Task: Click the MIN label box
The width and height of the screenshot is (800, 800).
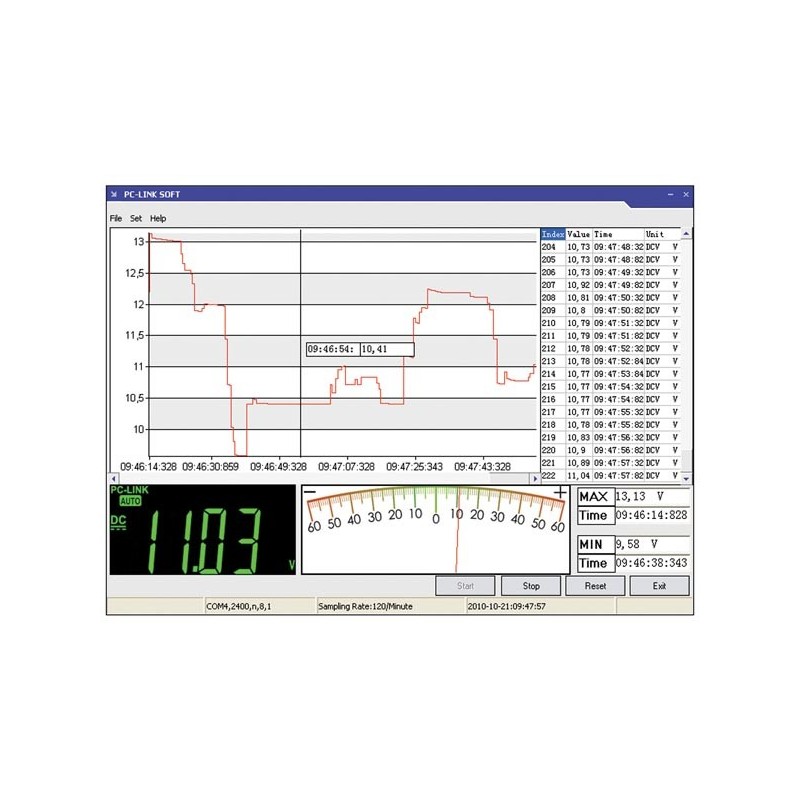Action: [595, 545]
